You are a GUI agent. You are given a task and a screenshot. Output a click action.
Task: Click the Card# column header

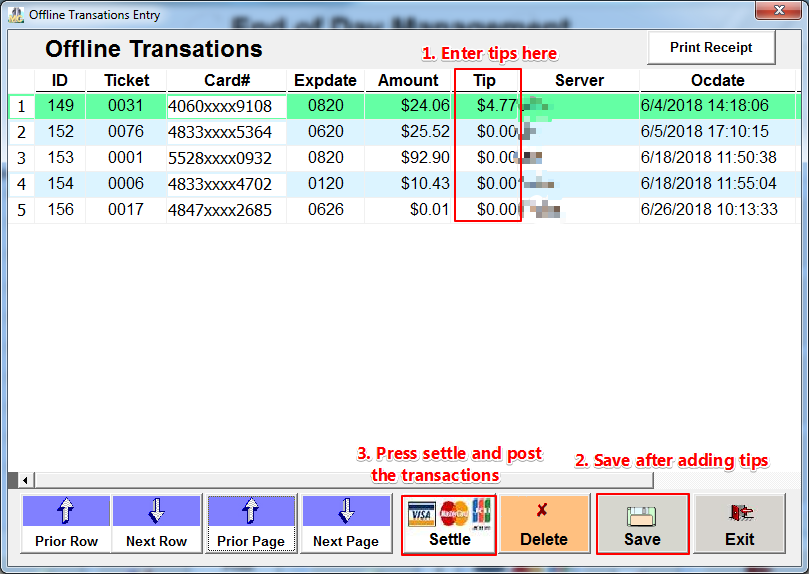click(227, 80)
